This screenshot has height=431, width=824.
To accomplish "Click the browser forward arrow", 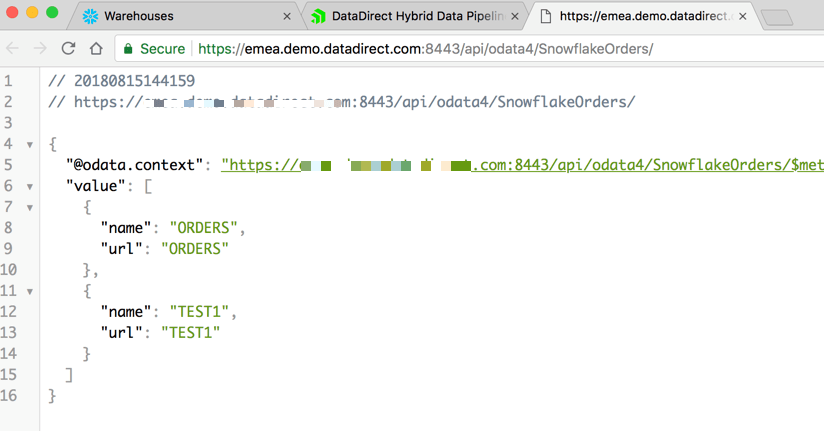I will tap(40, 49).
